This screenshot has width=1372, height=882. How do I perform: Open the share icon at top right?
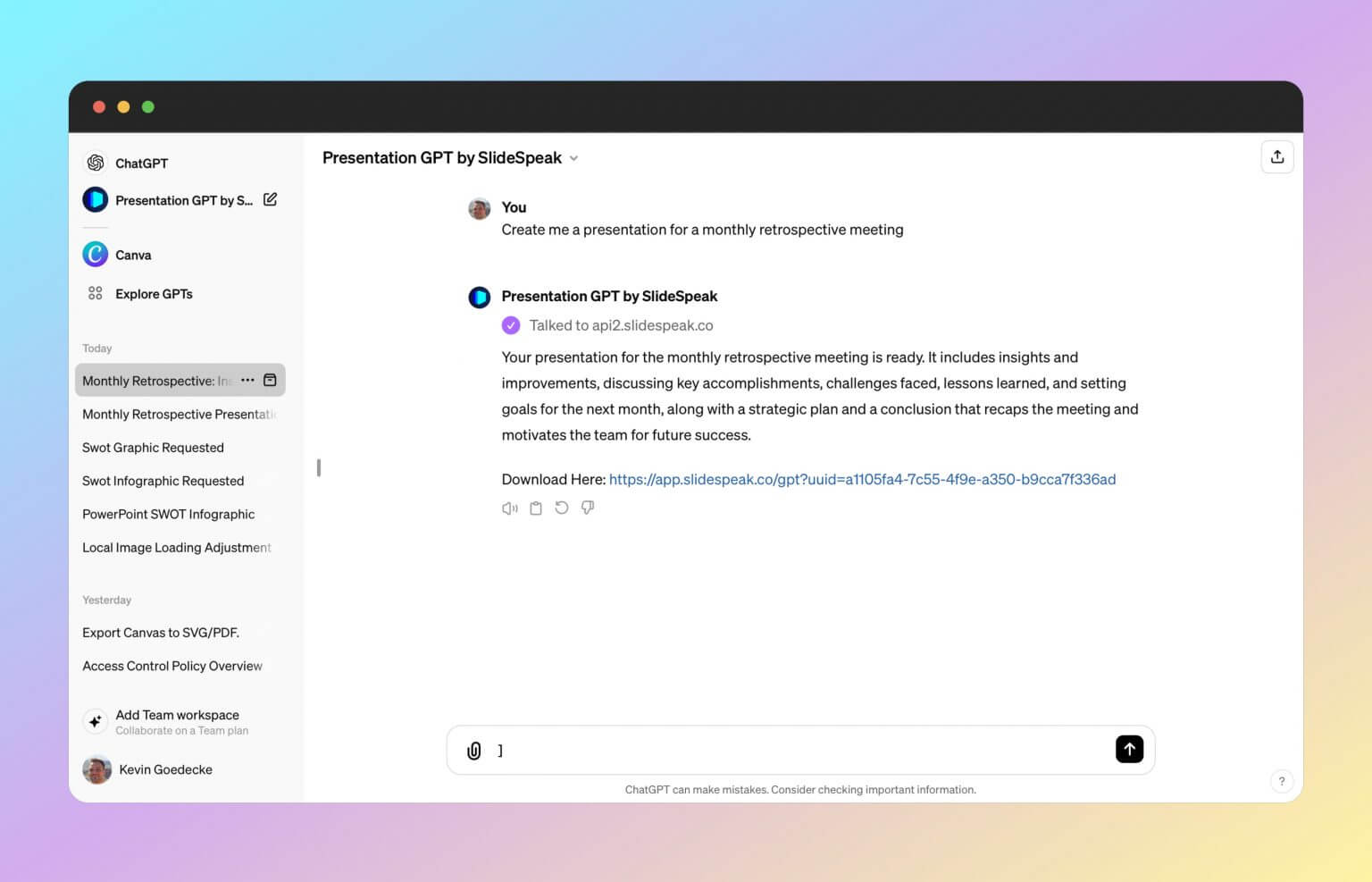pyautogui.click(x=1277, y=156)
